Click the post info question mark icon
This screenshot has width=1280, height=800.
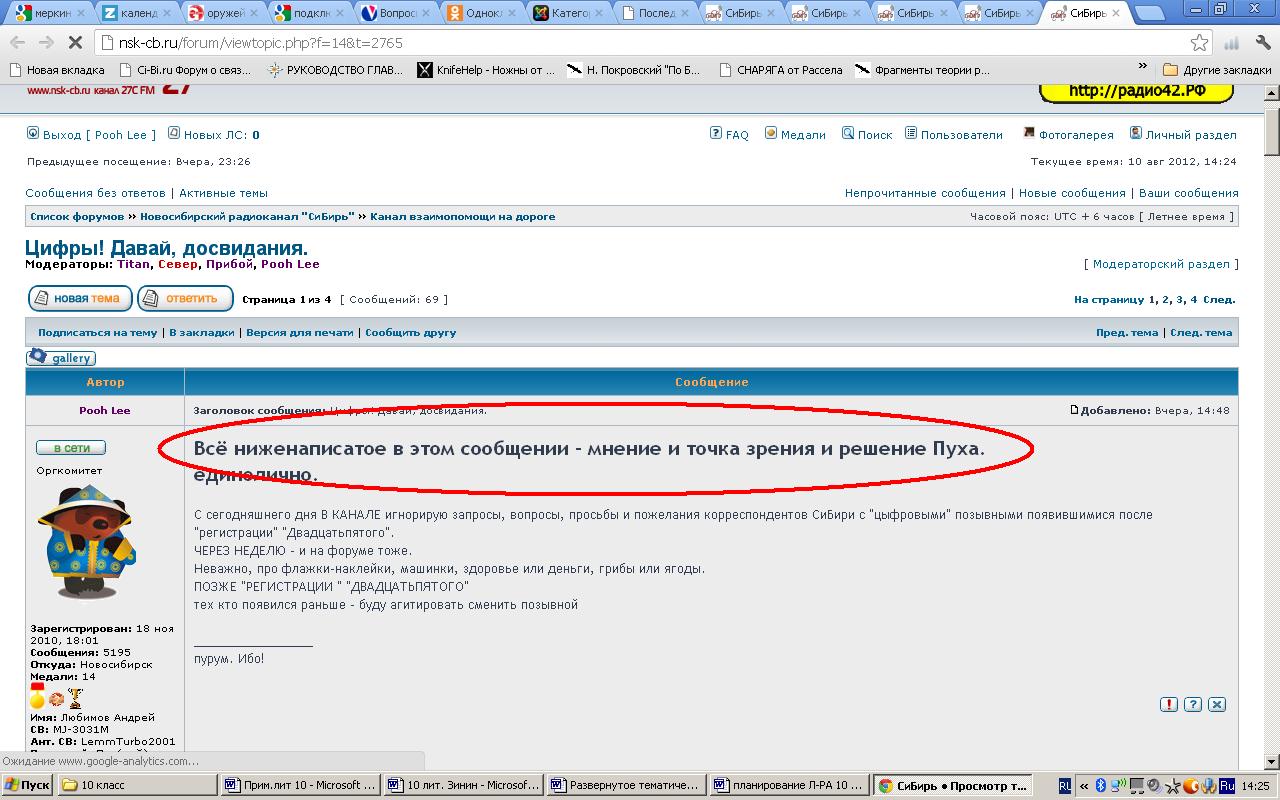point(1193,704)
